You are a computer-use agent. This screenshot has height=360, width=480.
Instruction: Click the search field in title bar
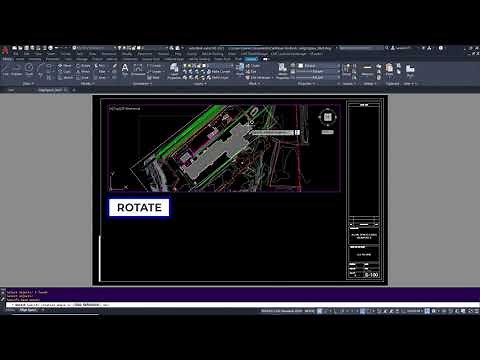[361, 48]
